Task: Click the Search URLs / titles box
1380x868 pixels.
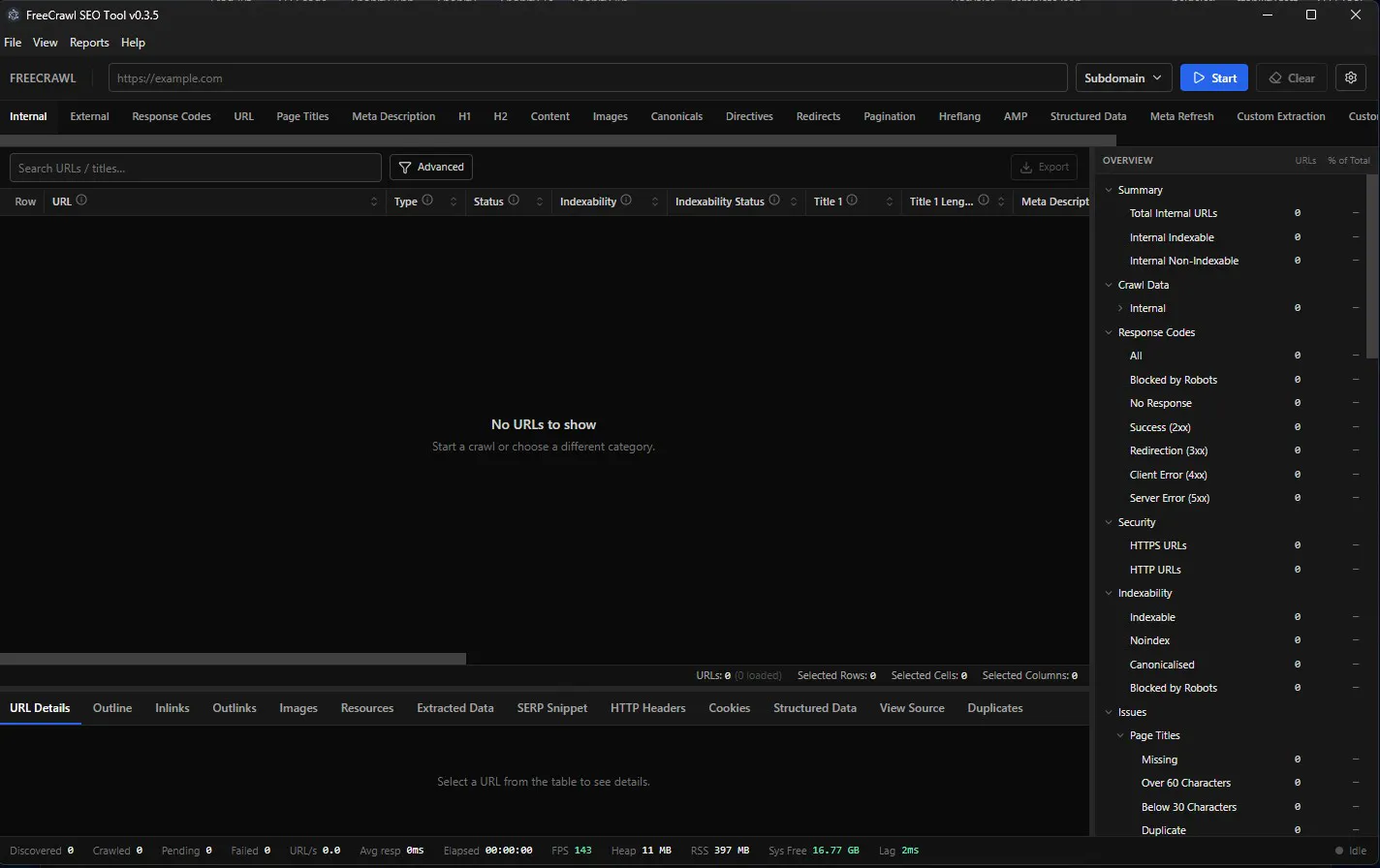Action: [x=196, y=168]
